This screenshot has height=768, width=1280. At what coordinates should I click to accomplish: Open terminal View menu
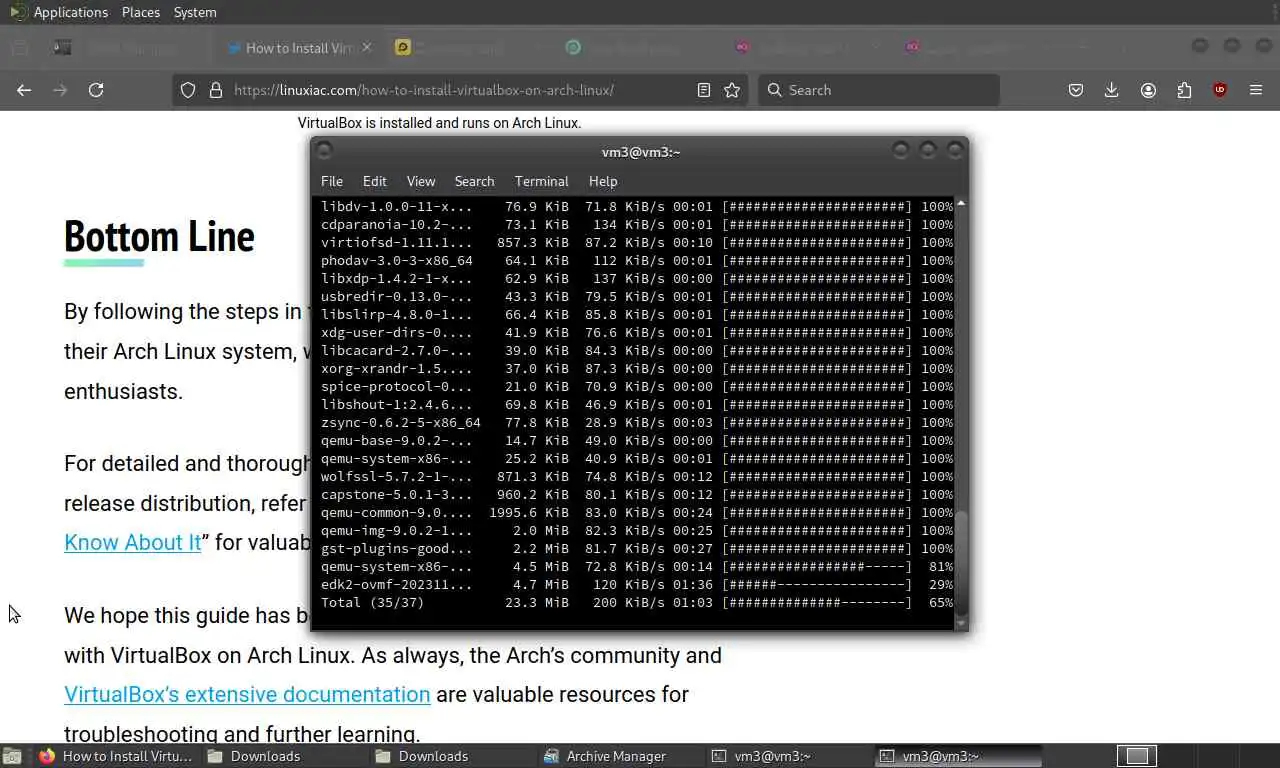tap(421, 181)
